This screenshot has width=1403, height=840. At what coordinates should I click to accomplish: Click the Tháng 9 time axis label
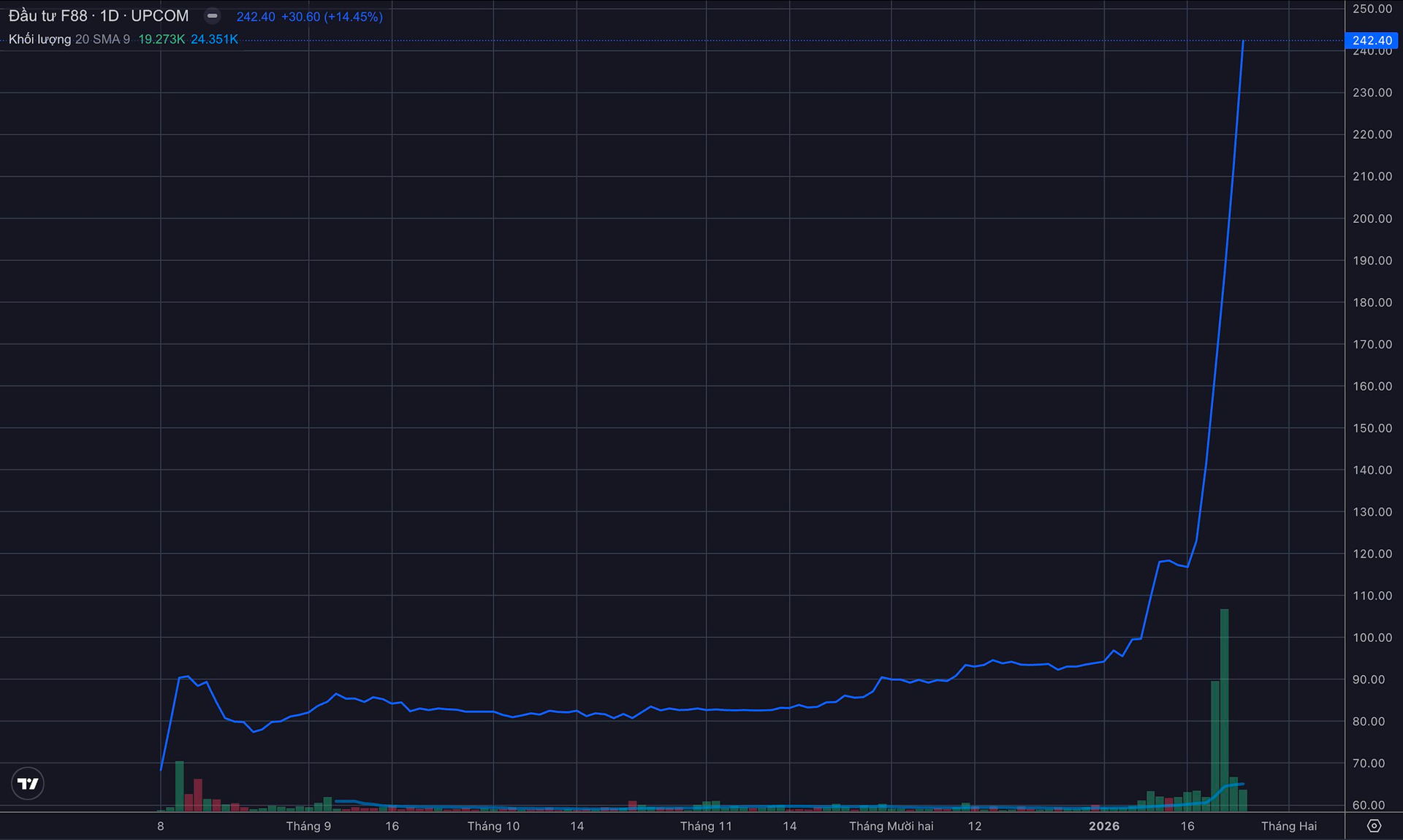pyautogui.click(x=308, y=826)
